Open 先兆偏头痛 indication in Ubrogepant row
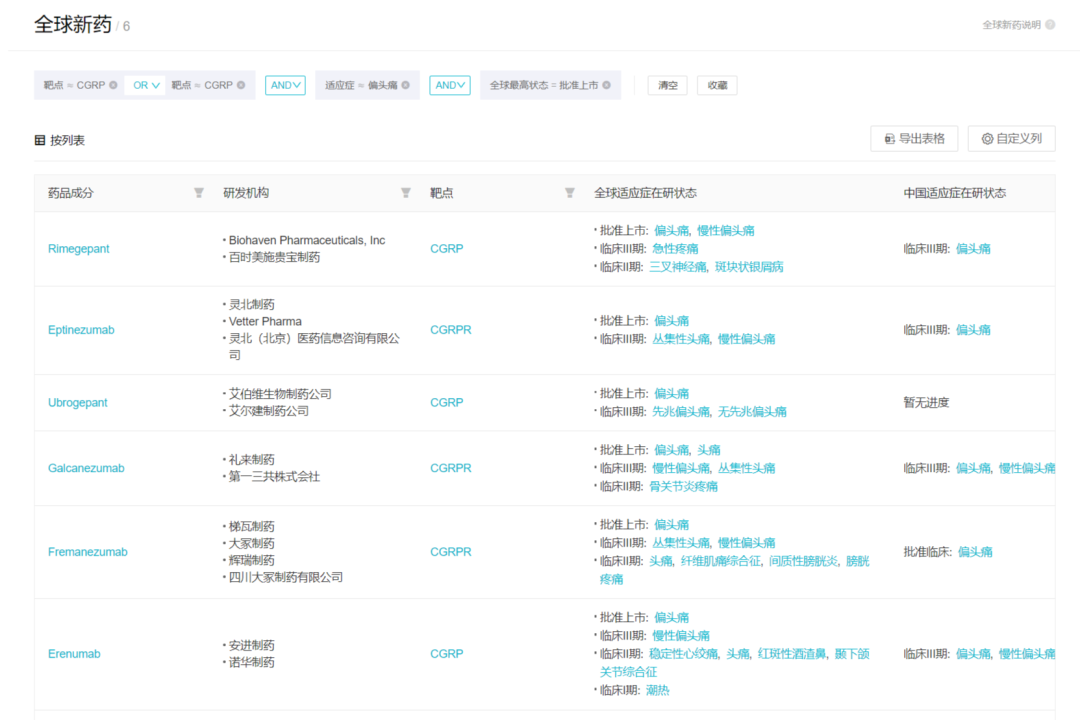 [x=681, y=412]
